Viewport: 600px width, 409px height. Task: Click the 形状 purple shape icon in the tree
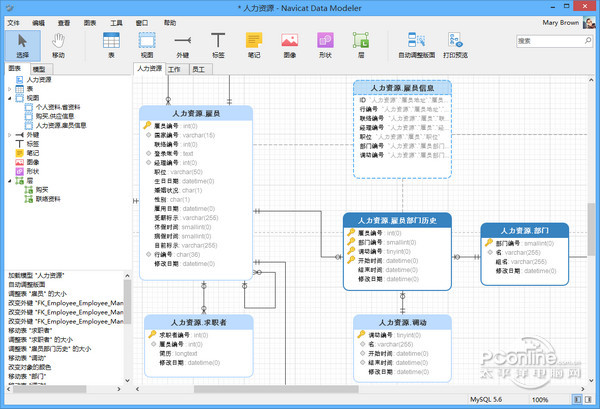click(x=20, y=171)
